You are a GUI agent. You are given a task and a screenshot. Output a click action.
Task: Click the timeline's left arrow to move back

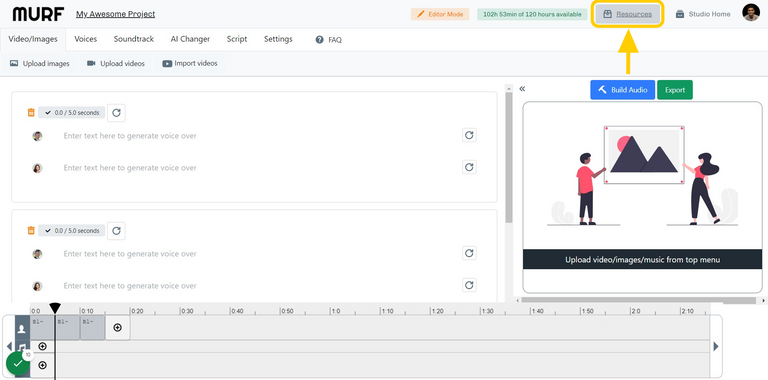point(9,347)
